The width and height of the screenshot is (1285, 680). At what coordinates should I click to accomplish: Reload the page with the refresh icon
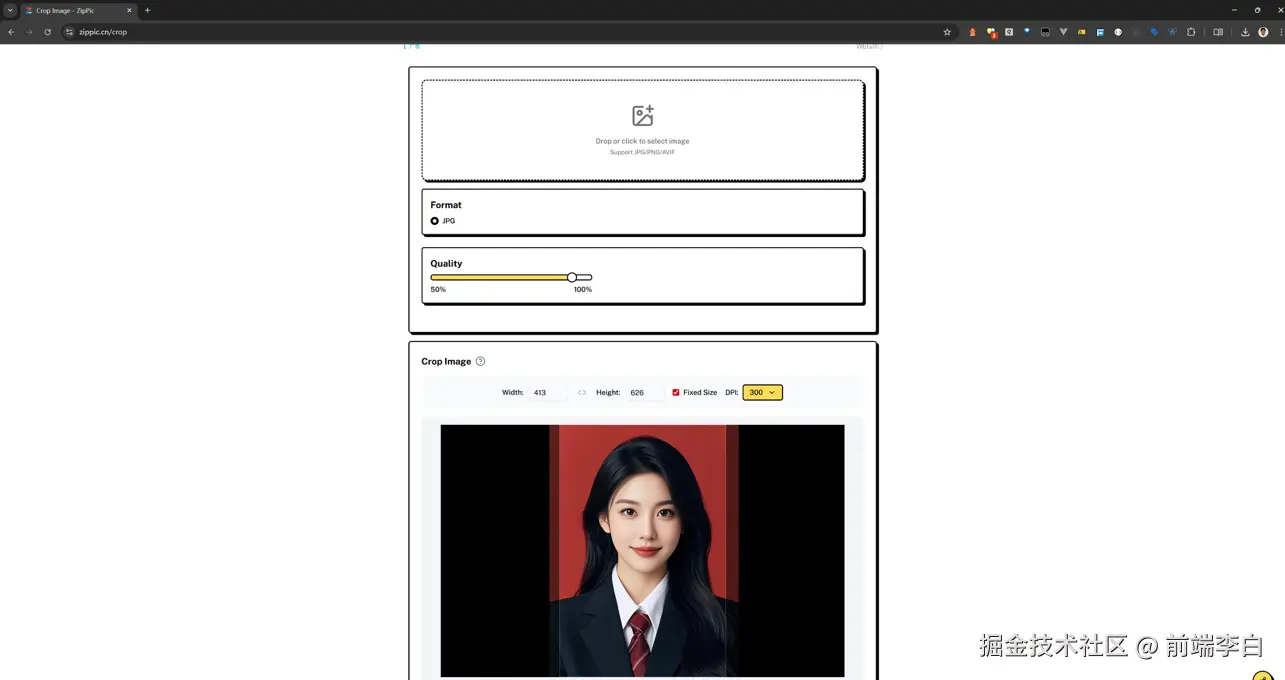pyautogui.click(x=47, y=31)
